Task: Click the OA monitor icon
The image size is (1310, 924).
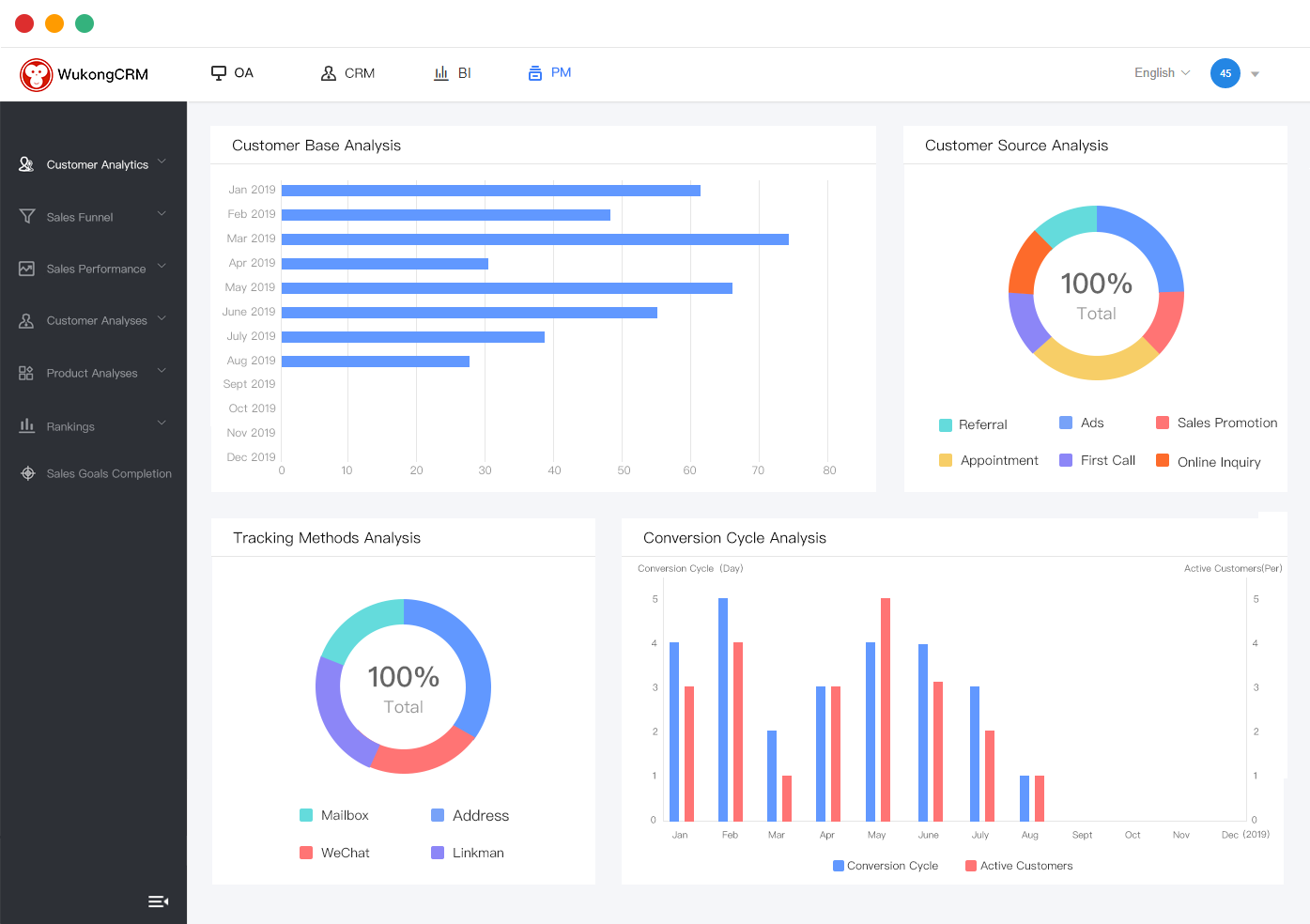Action: pos(219,72)
